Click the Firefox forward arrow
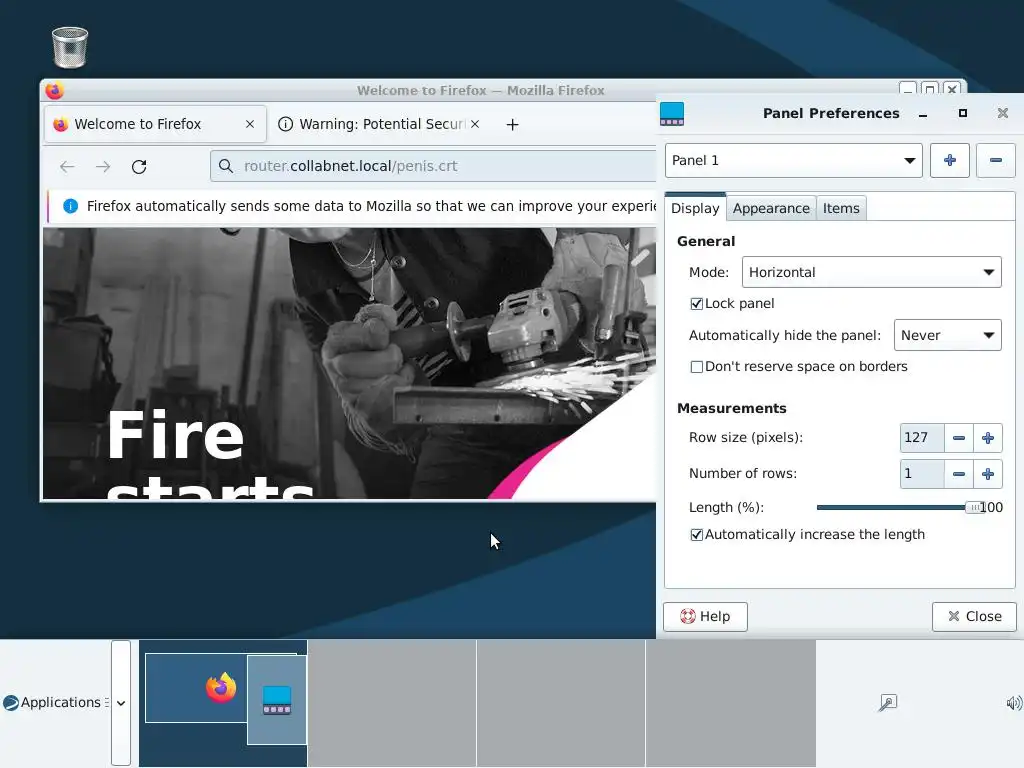 coord(103,167)
